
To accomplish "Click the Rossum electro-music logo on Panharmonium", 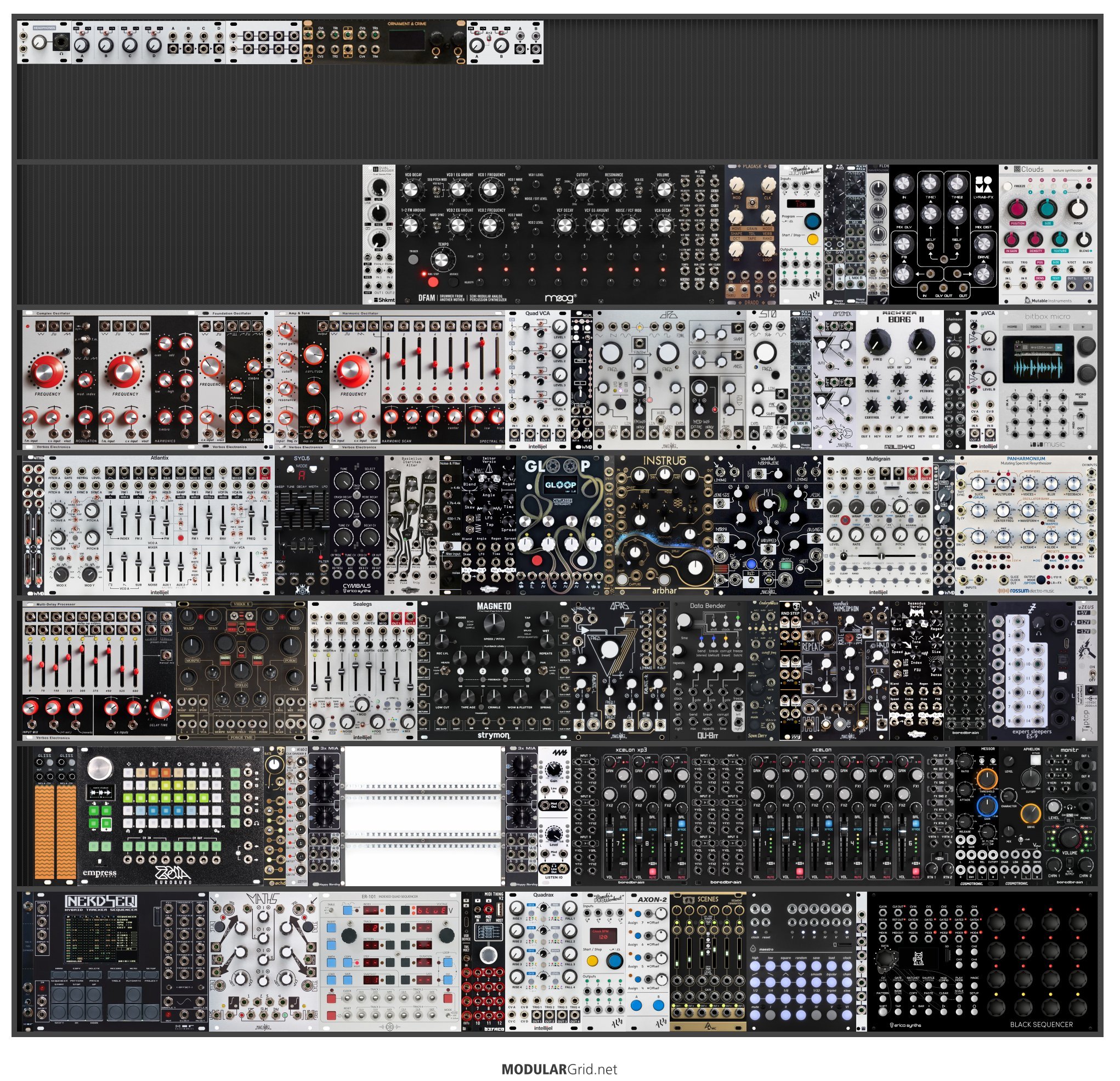I will (x=1025, y=591).
